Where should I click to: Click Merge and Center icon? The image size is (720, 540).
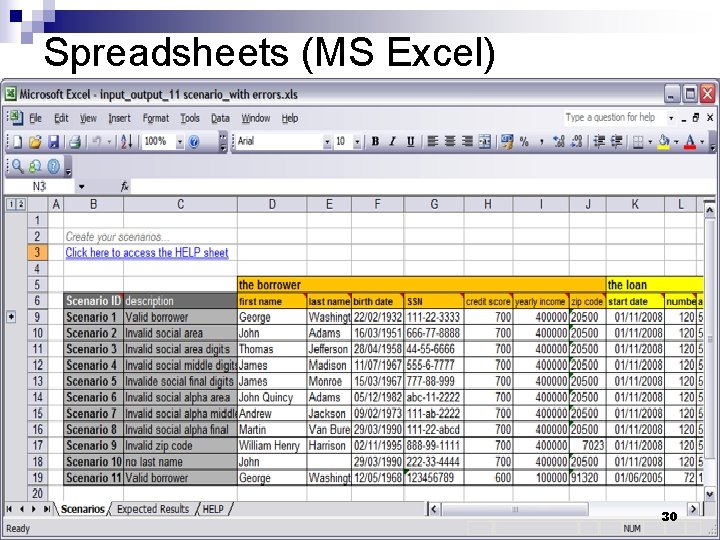click(x=484, y=141)
